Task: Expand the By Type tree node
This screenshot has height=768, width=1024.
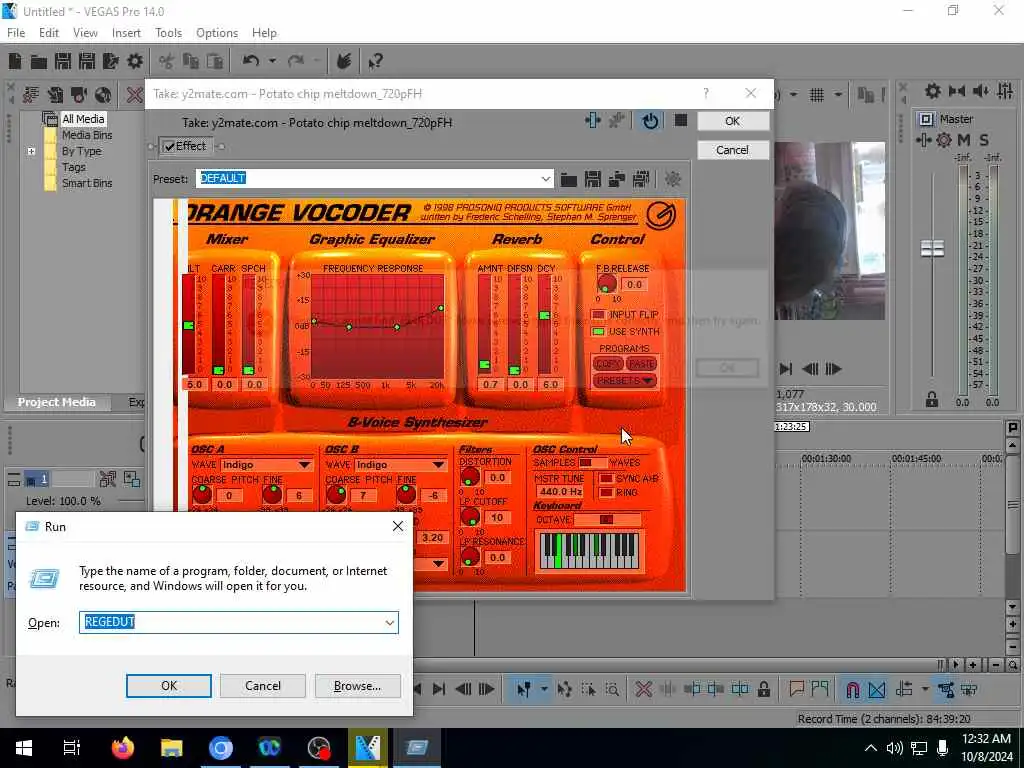Action: click(31, 152)
